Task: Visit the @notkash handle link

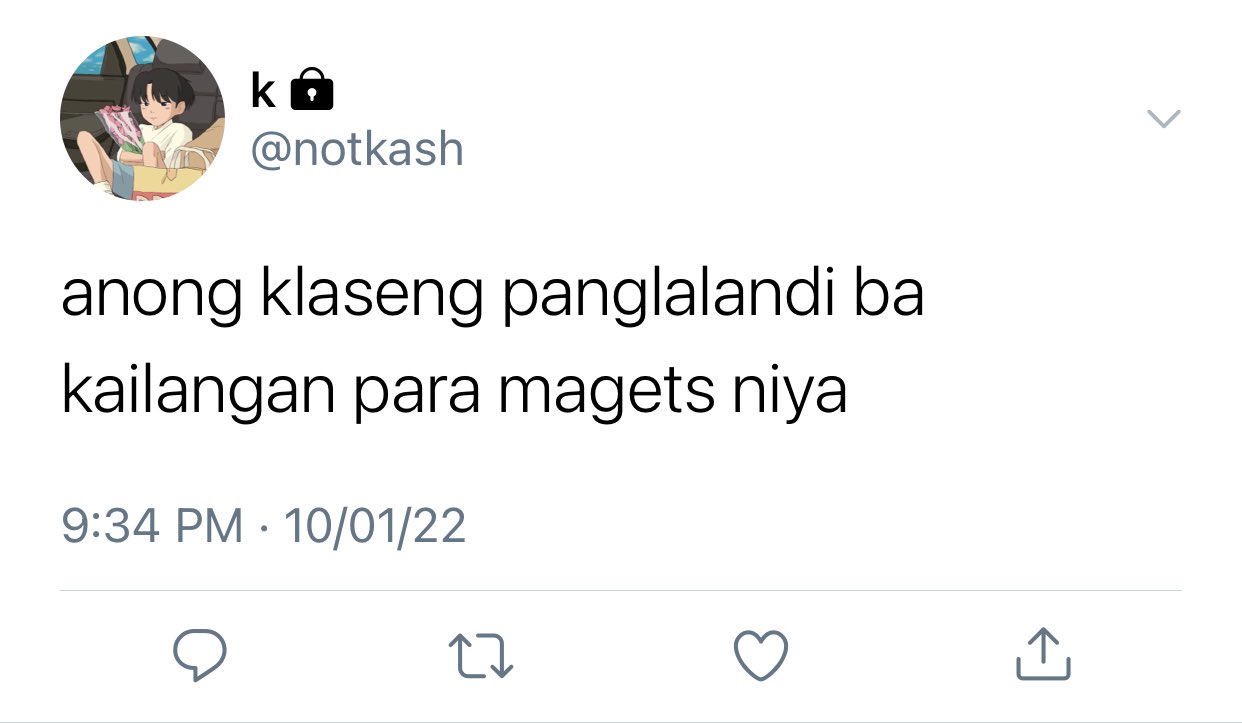Action: tap(357, 150)
